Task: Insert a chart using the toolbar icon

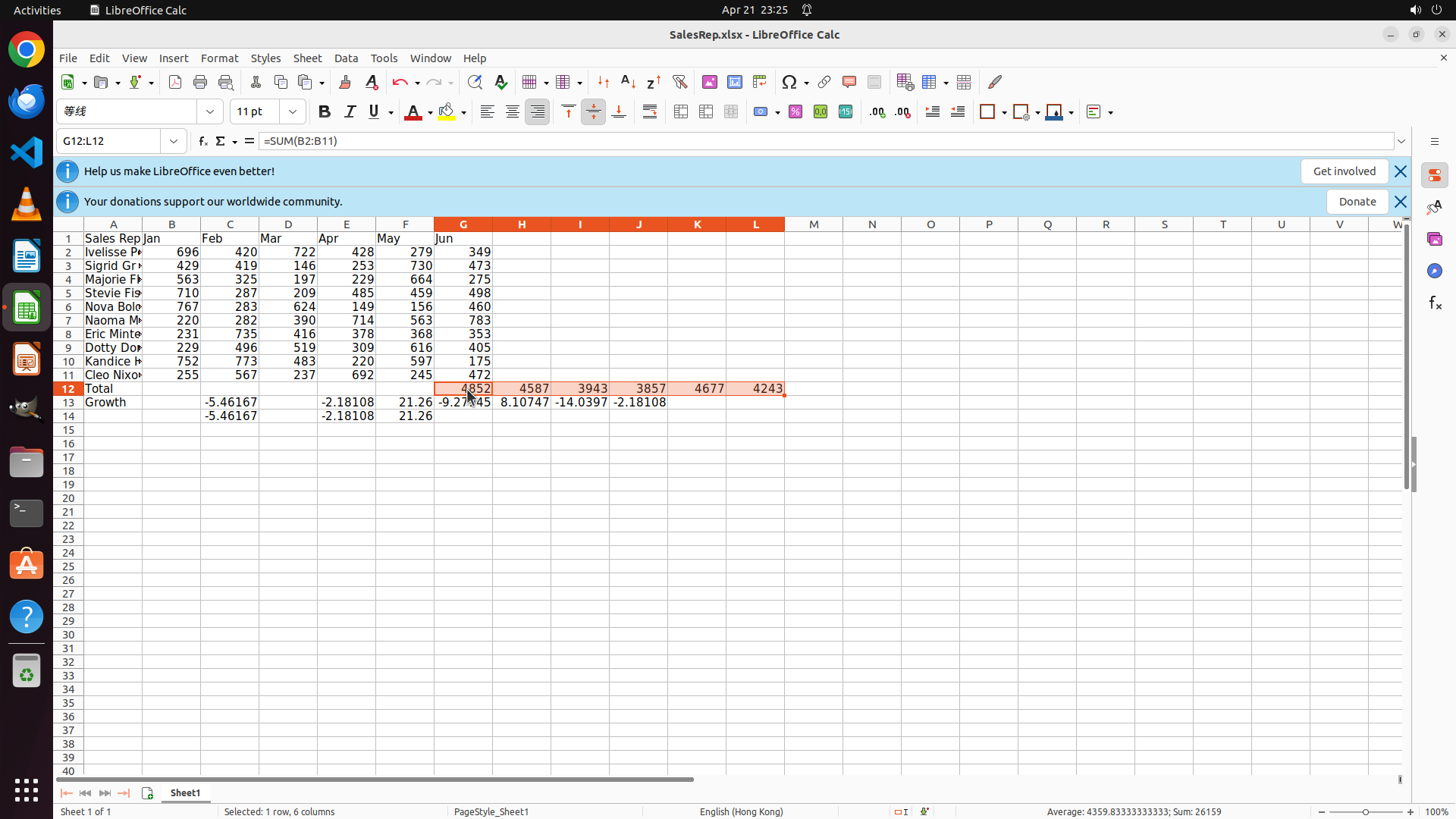Action: point(734,82)
